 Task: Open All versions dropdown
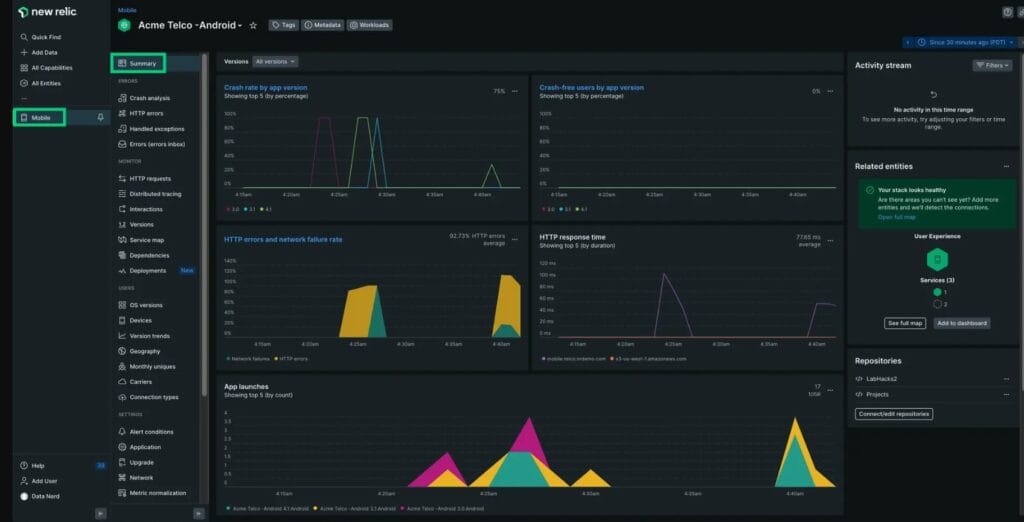[275, 61]
